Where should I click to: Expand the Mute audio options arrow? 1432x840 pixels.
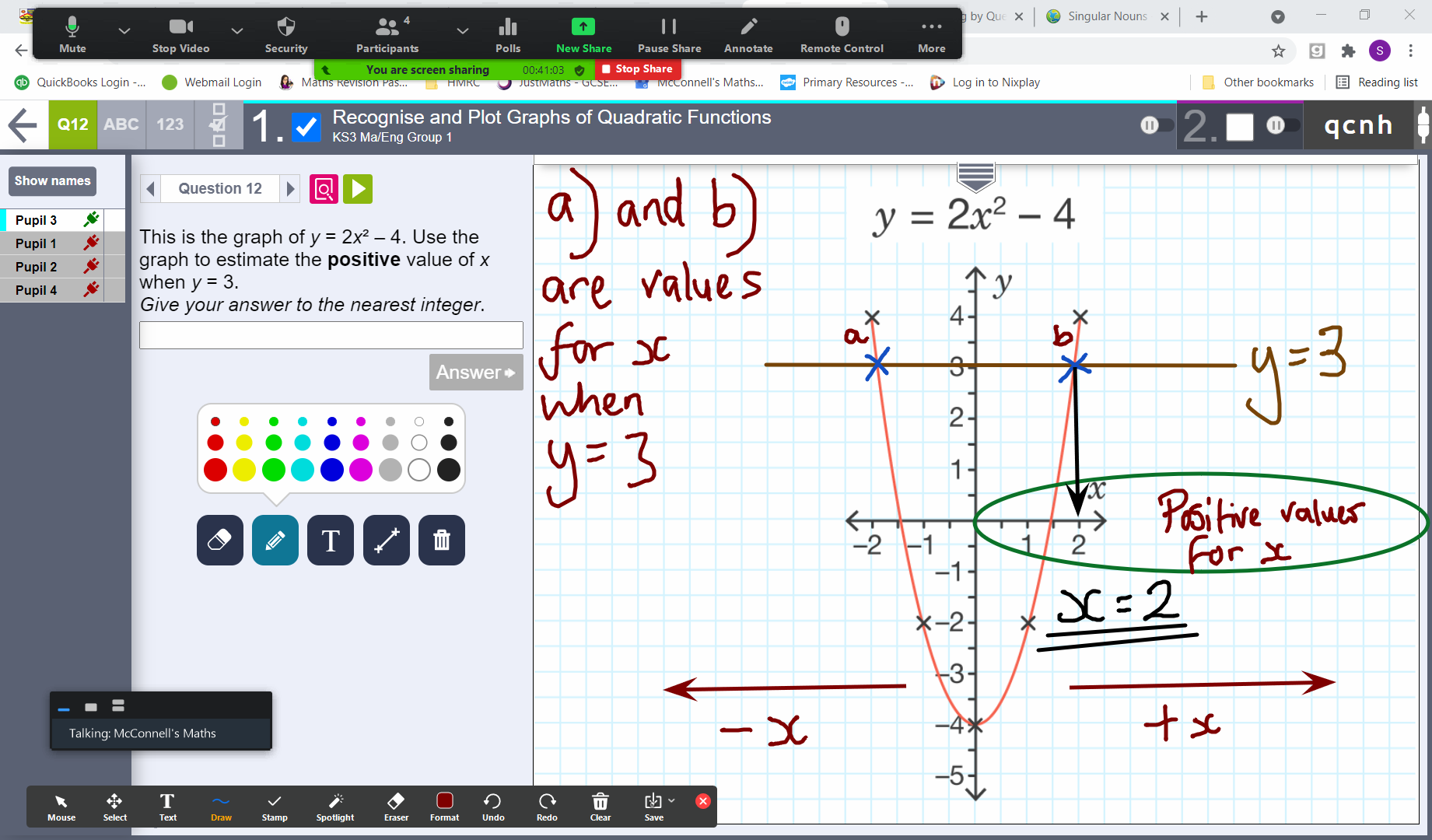(x=124, y=30)
